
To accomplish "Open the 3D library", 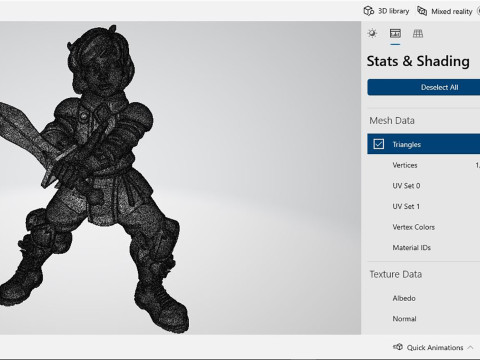I will click(386, 11).
